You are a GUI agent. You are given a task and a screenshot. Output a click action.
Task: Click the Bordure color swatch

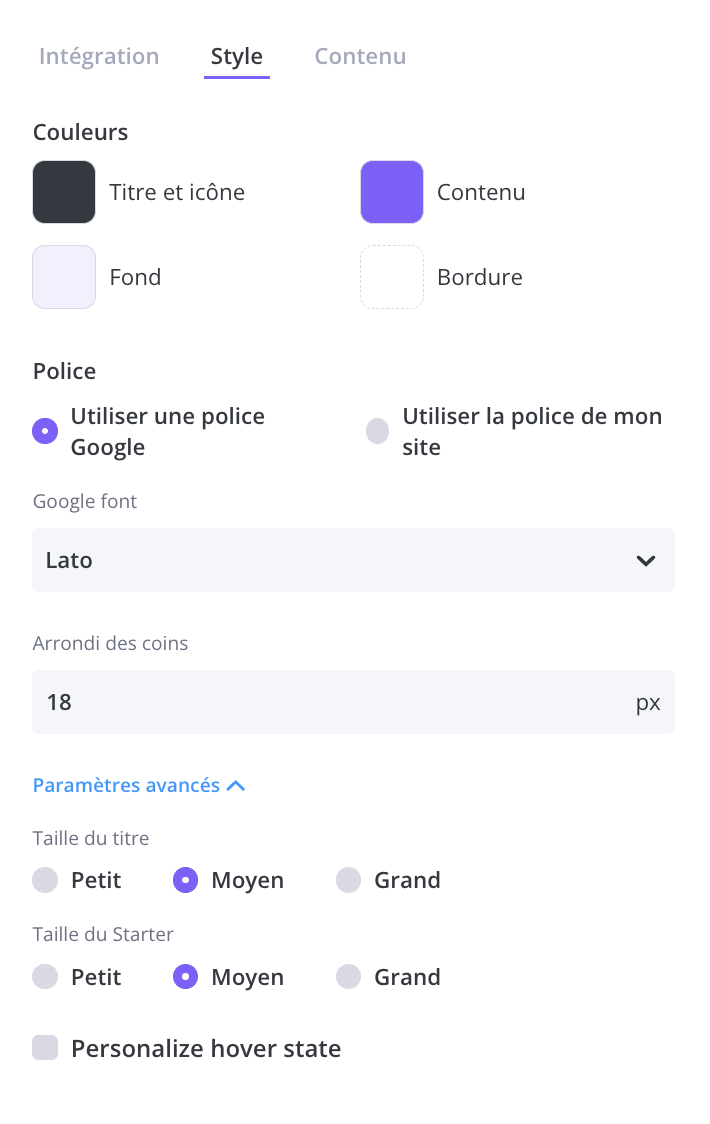[392, 277]
